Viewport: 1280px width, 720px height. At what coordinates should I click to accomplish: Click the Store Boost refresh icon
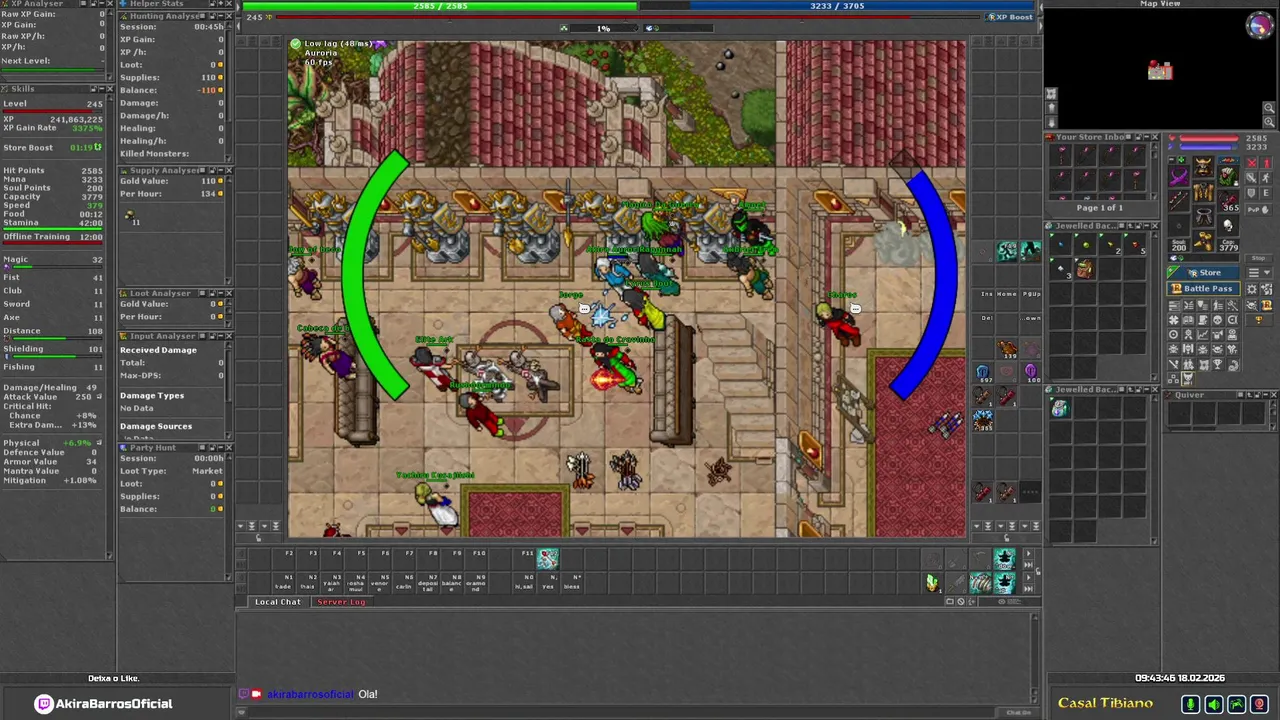(98, 147)
